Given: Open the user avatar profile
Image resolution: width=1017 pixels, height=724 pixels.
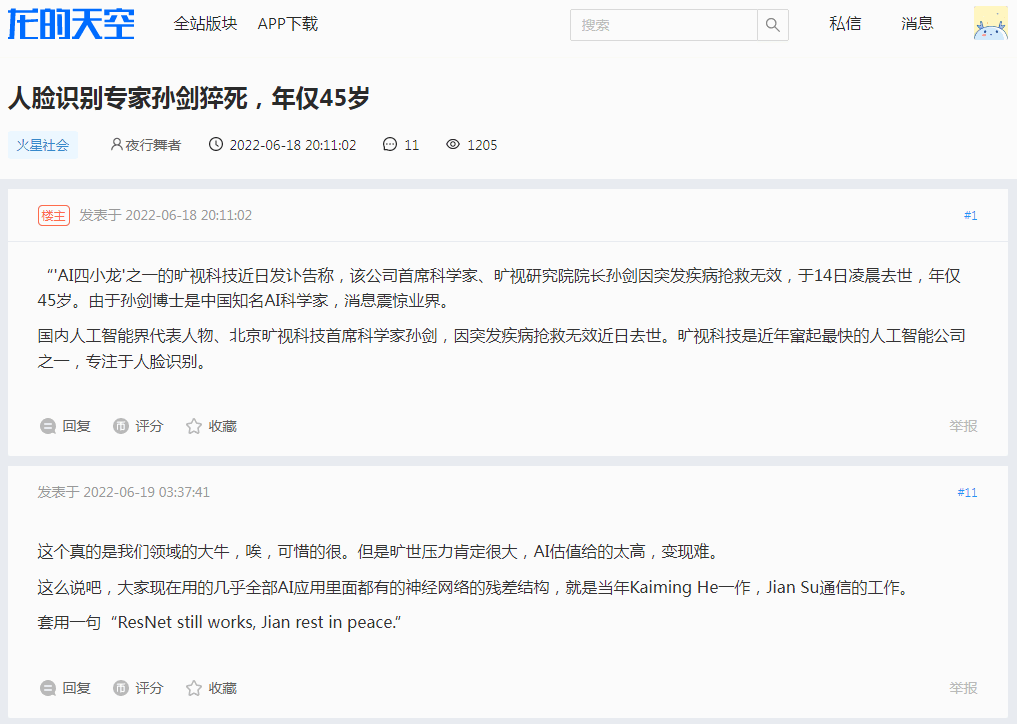Looking at the screenshot, I should tap(990, 23).
